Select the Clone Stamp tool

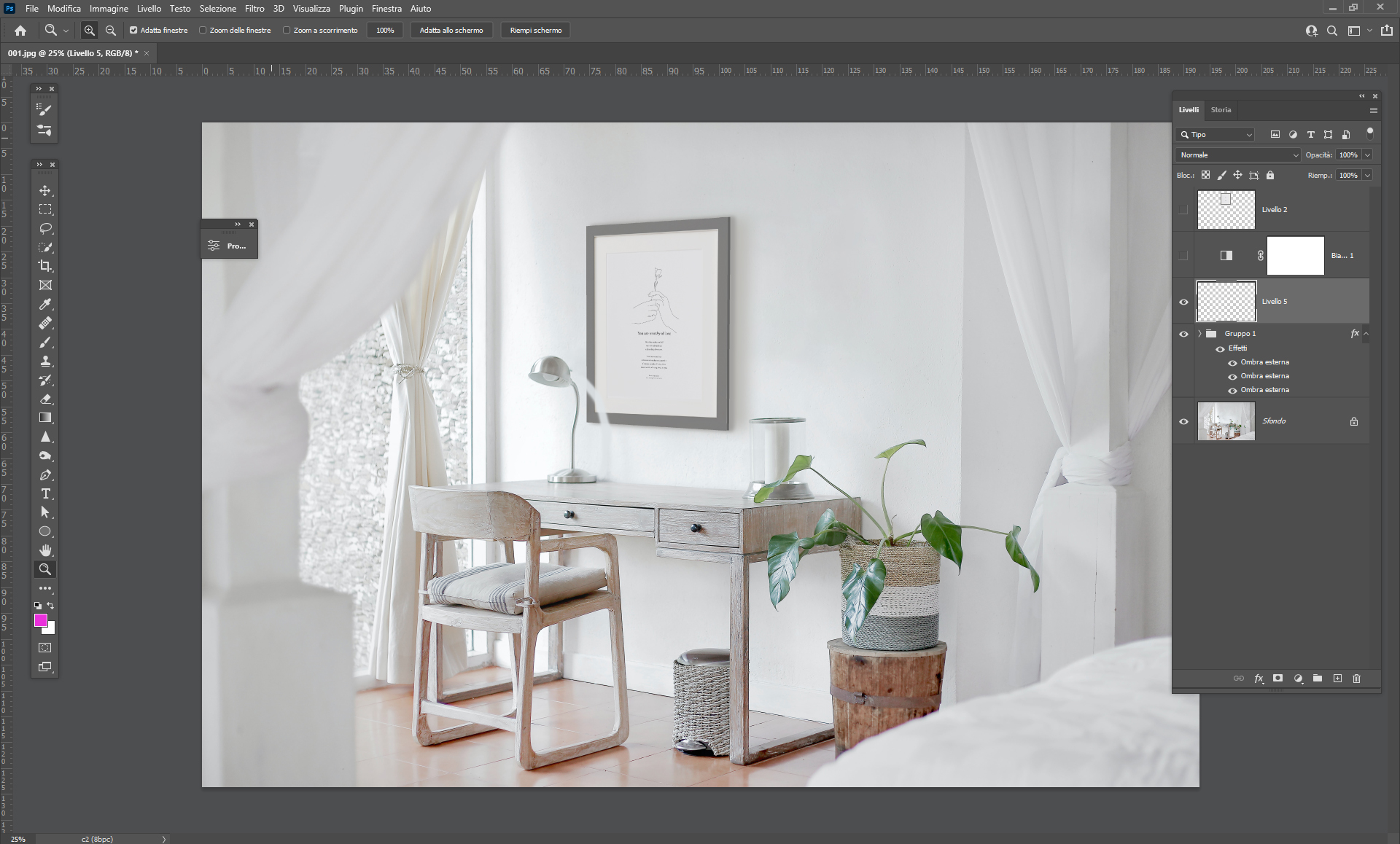pyautogui.click(x=45, y=361)
